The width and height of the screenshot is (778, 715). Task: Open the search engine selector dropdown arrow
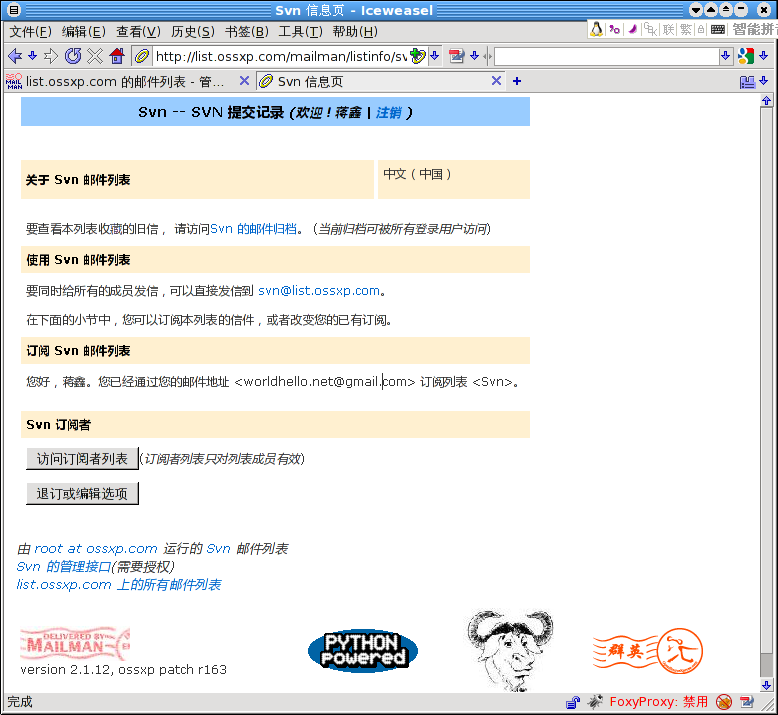(764, 55)
